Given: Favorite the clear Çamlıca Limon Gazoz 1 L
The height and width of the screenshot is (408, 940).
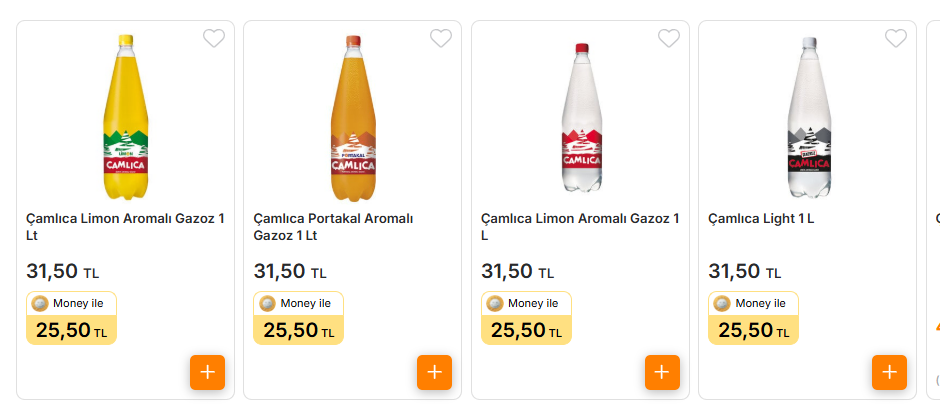Looking at the screenshot, I should [x=669, y=39].
